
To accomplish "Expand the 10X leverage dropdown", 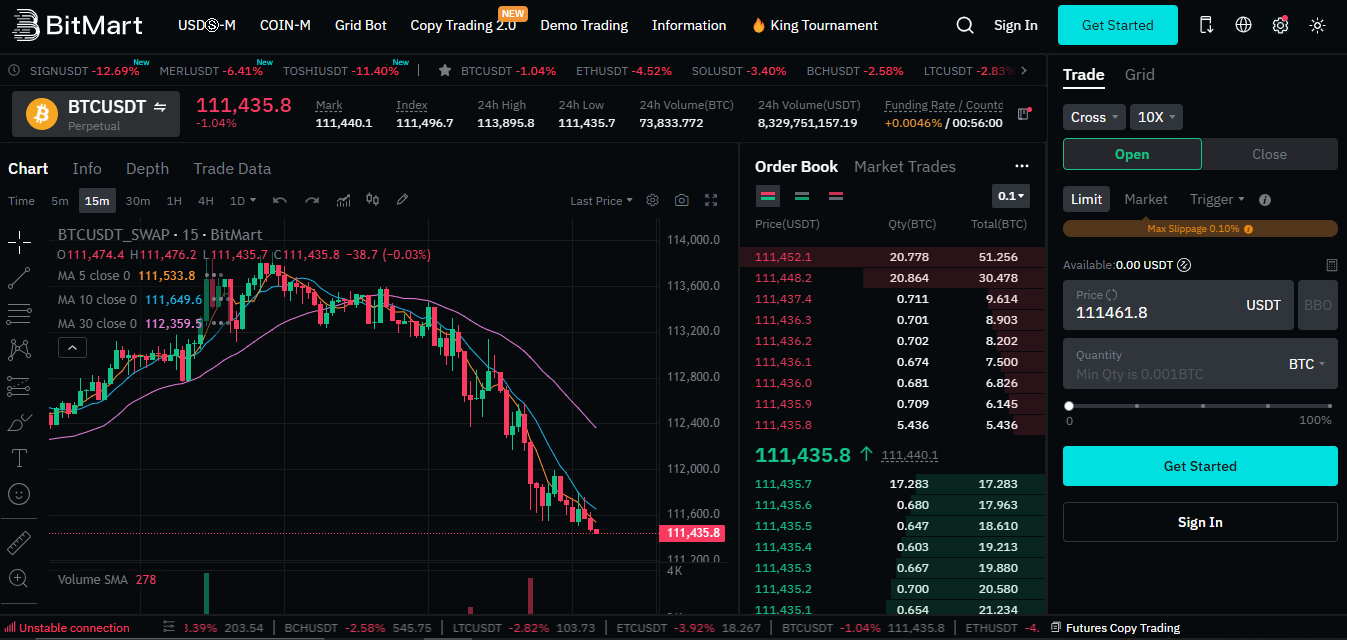I will [x=1156, y=117].
